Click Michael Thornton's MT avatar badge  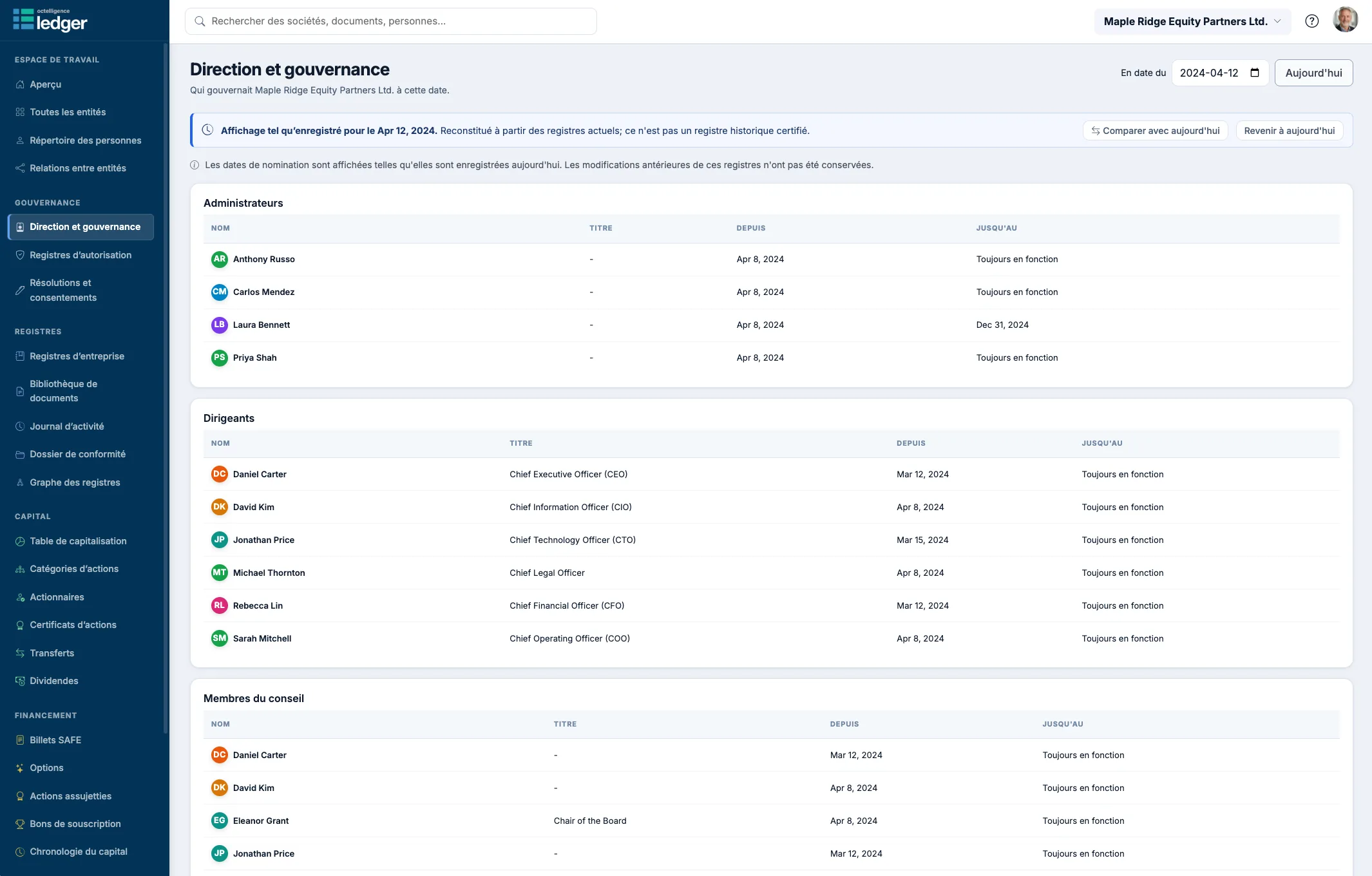point(220,573)
